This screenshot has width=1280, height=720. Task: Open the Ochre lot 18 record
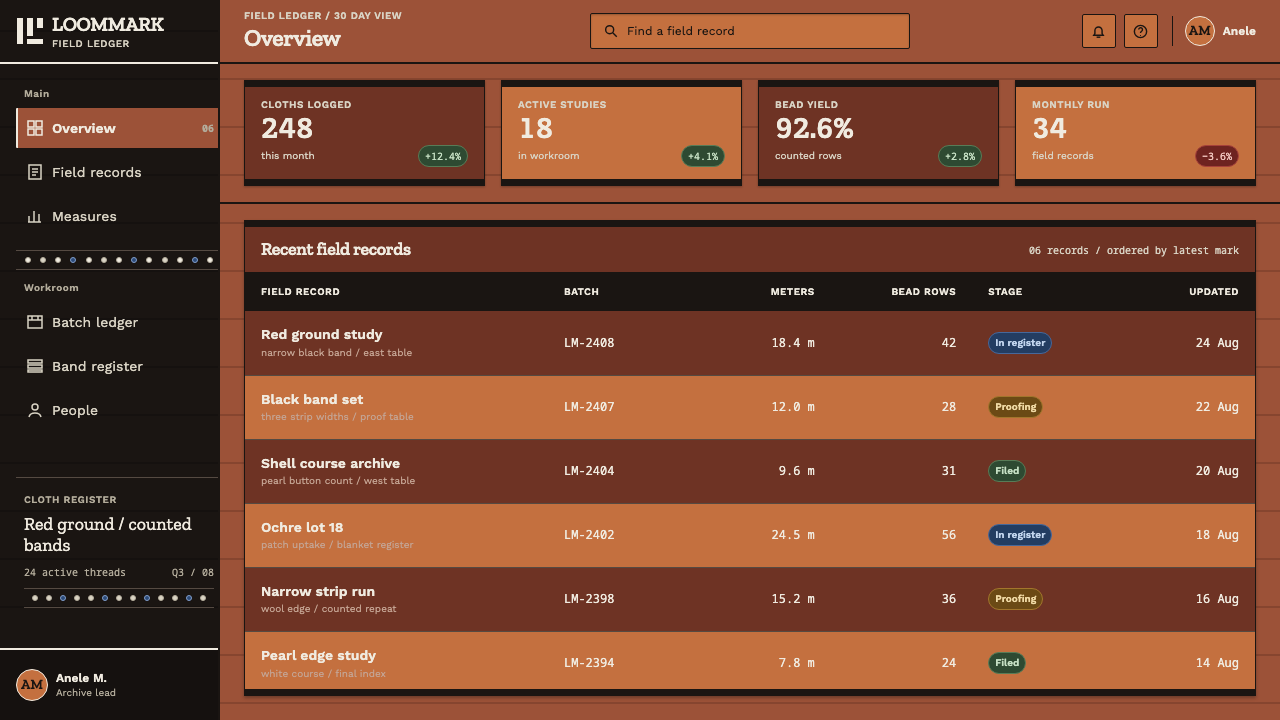tap(749, 535)
